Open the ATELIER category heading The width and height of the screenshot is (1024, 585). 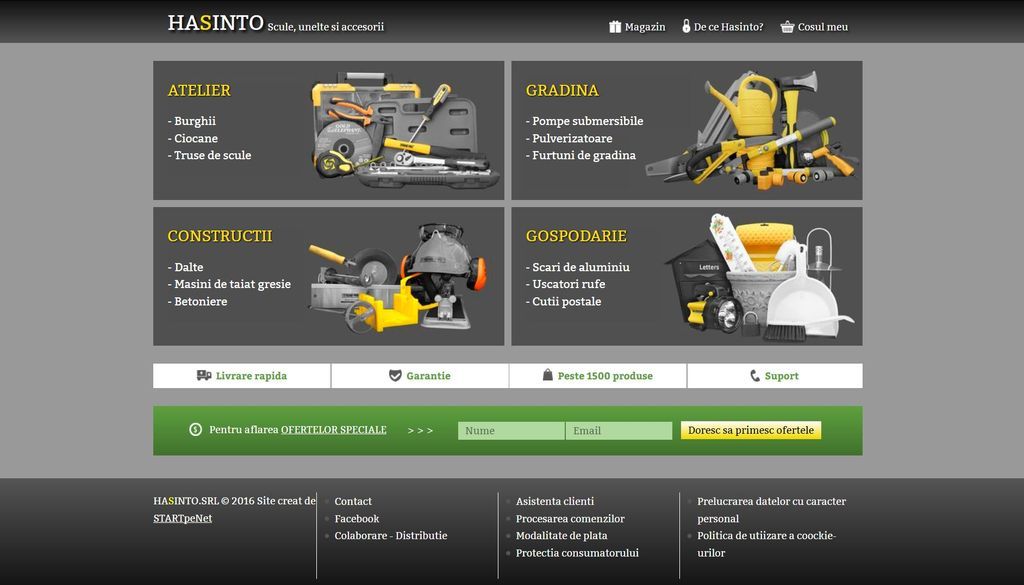coord(199,91)
